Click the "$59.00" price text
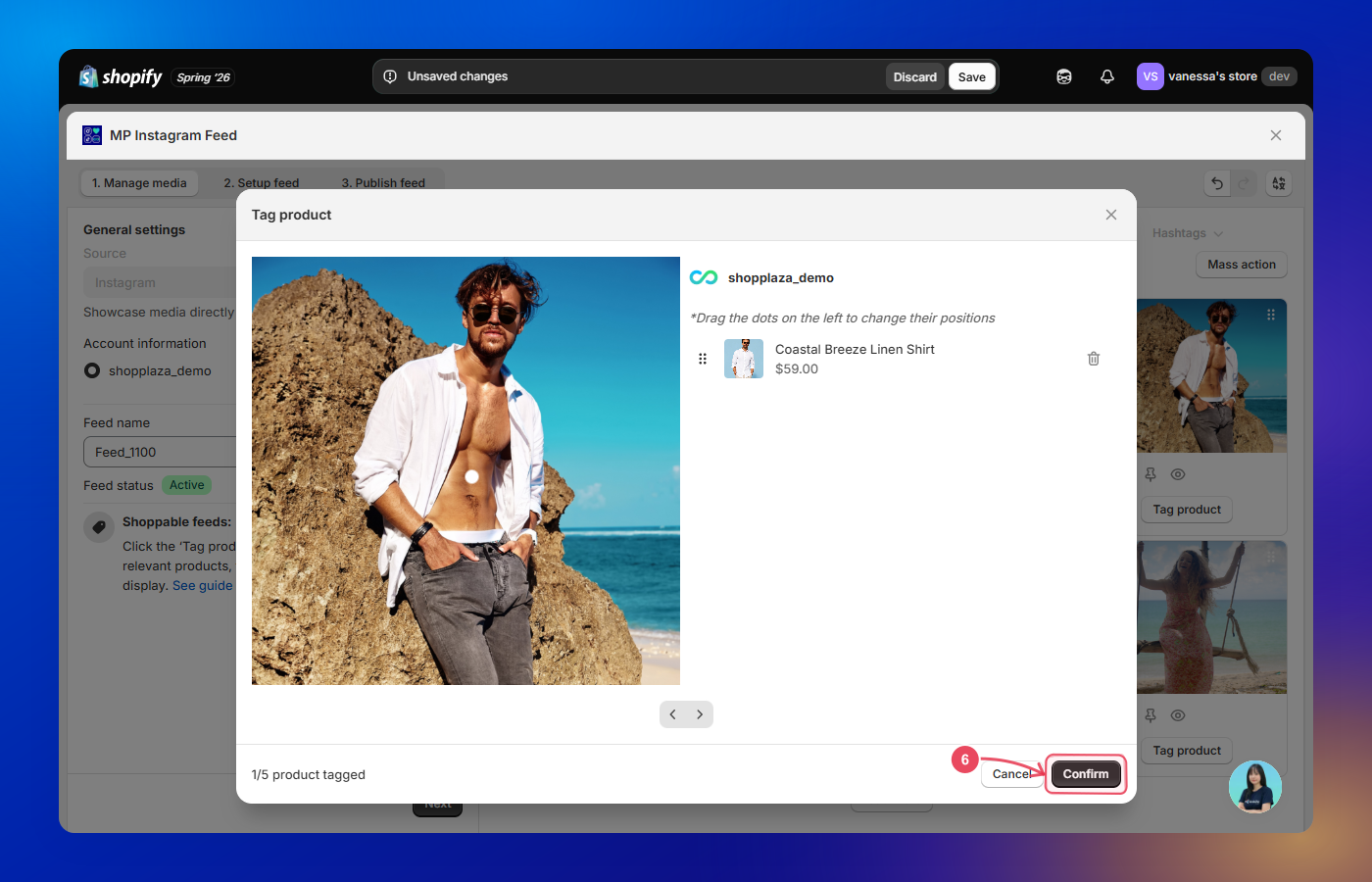This screenshot has height=882, width=1372. point(797,369)
